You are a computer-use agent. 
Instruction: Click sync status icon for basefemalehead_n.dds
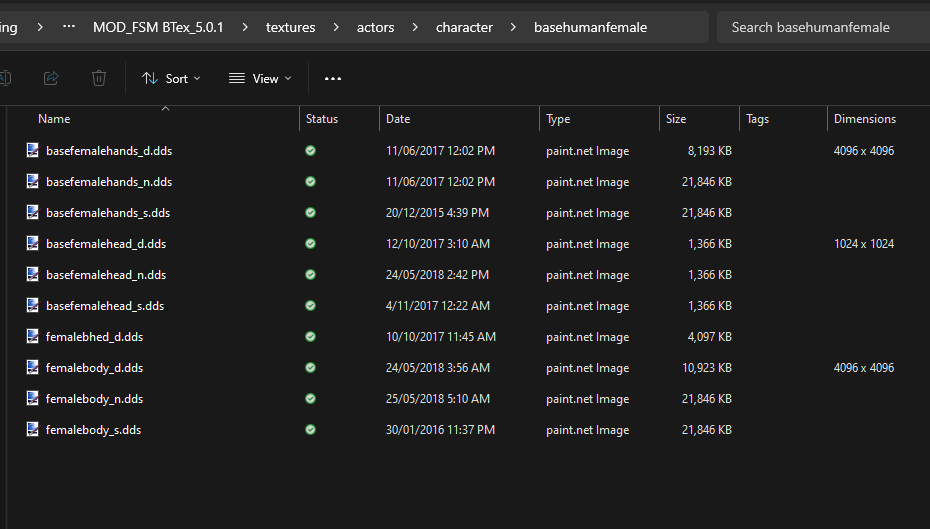(x=310, y=275)
